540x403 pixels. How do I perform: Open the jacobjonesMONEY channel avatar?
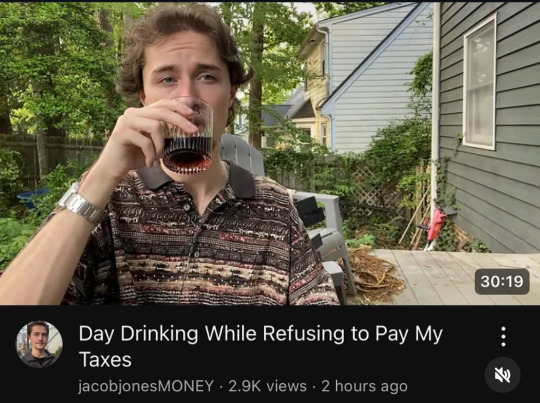[39, 344]
